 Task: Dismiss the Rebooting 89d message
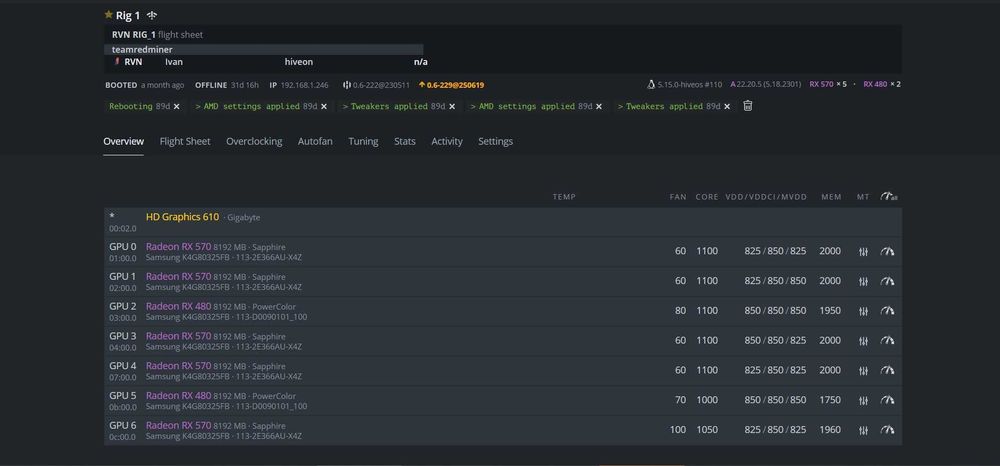177,106
